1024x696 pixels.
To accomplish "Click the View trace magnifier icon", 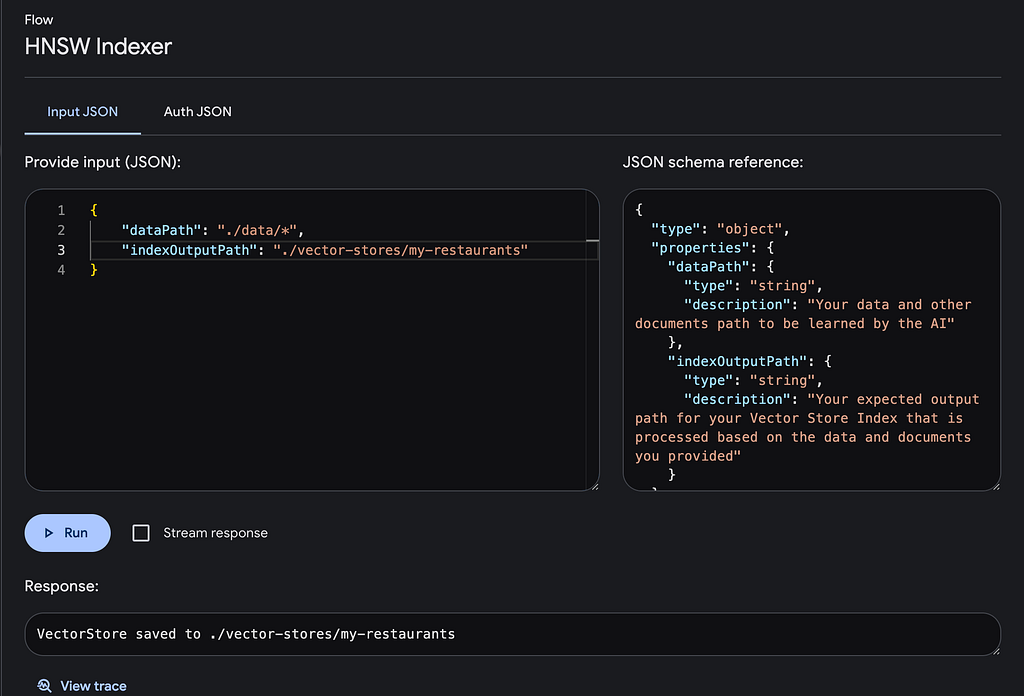I will (x=44, y=686).
